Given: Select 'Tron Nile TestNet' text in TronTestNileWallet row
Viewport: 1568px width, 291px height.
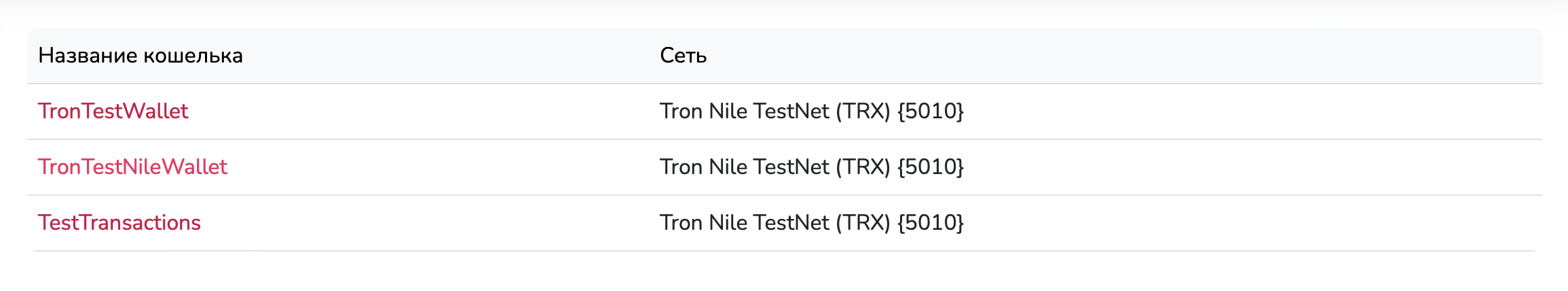Looking at the screenshot, I should (744, 167).
